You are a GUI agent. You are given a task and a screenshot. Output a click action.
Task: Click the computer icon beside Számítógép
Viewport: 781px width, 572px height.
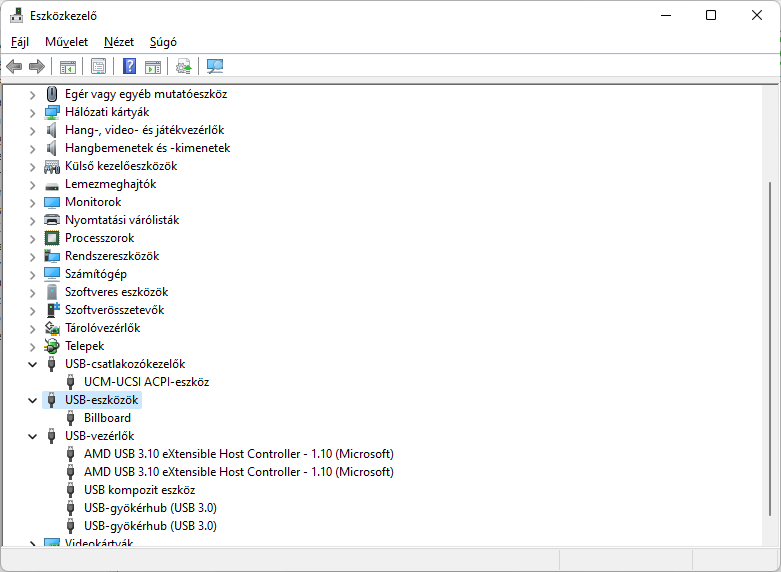pyautogui.click(x=52, y=274)
